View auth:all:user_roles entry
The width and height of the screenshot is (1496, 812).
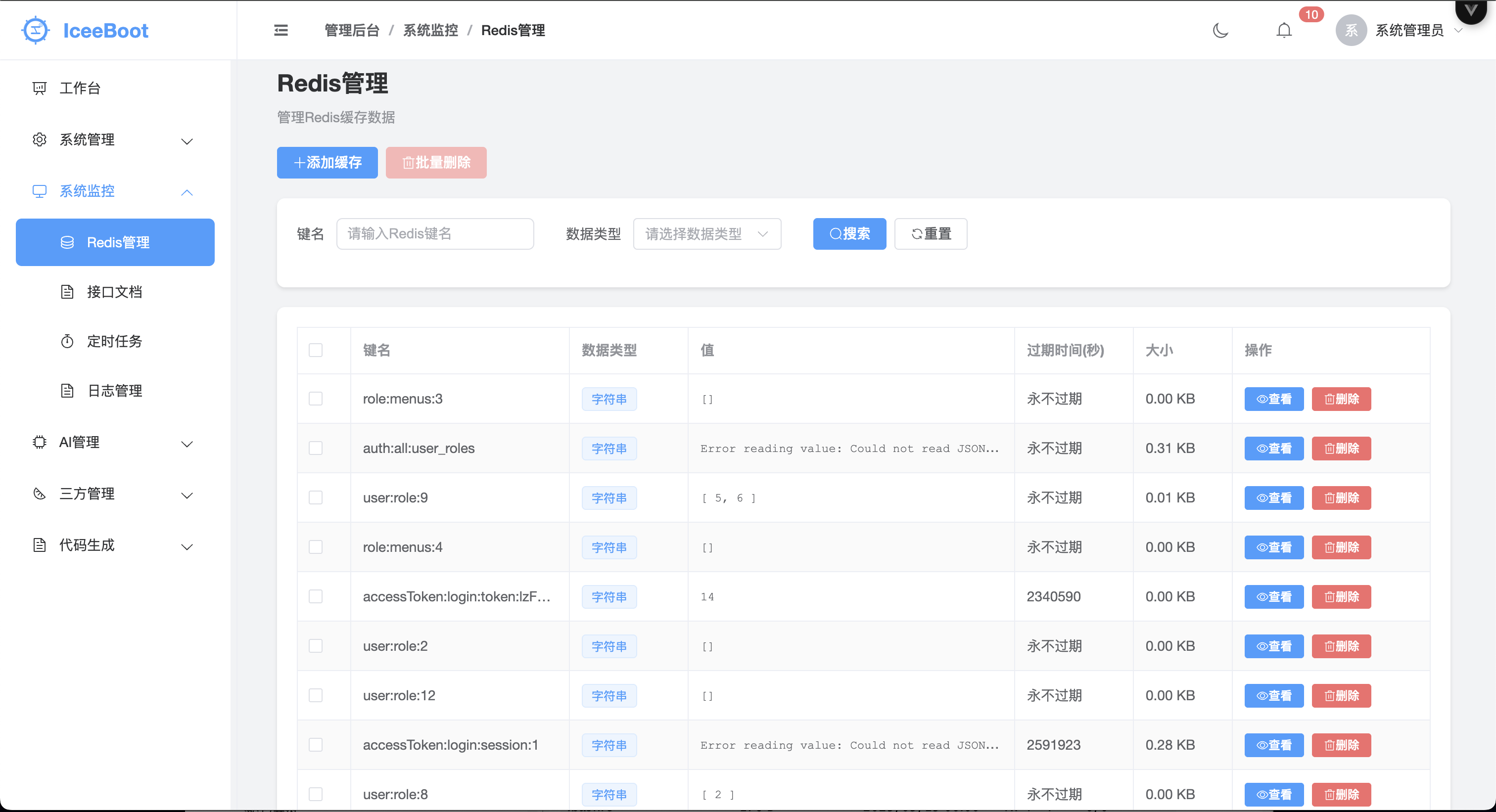coord(1274,448)
